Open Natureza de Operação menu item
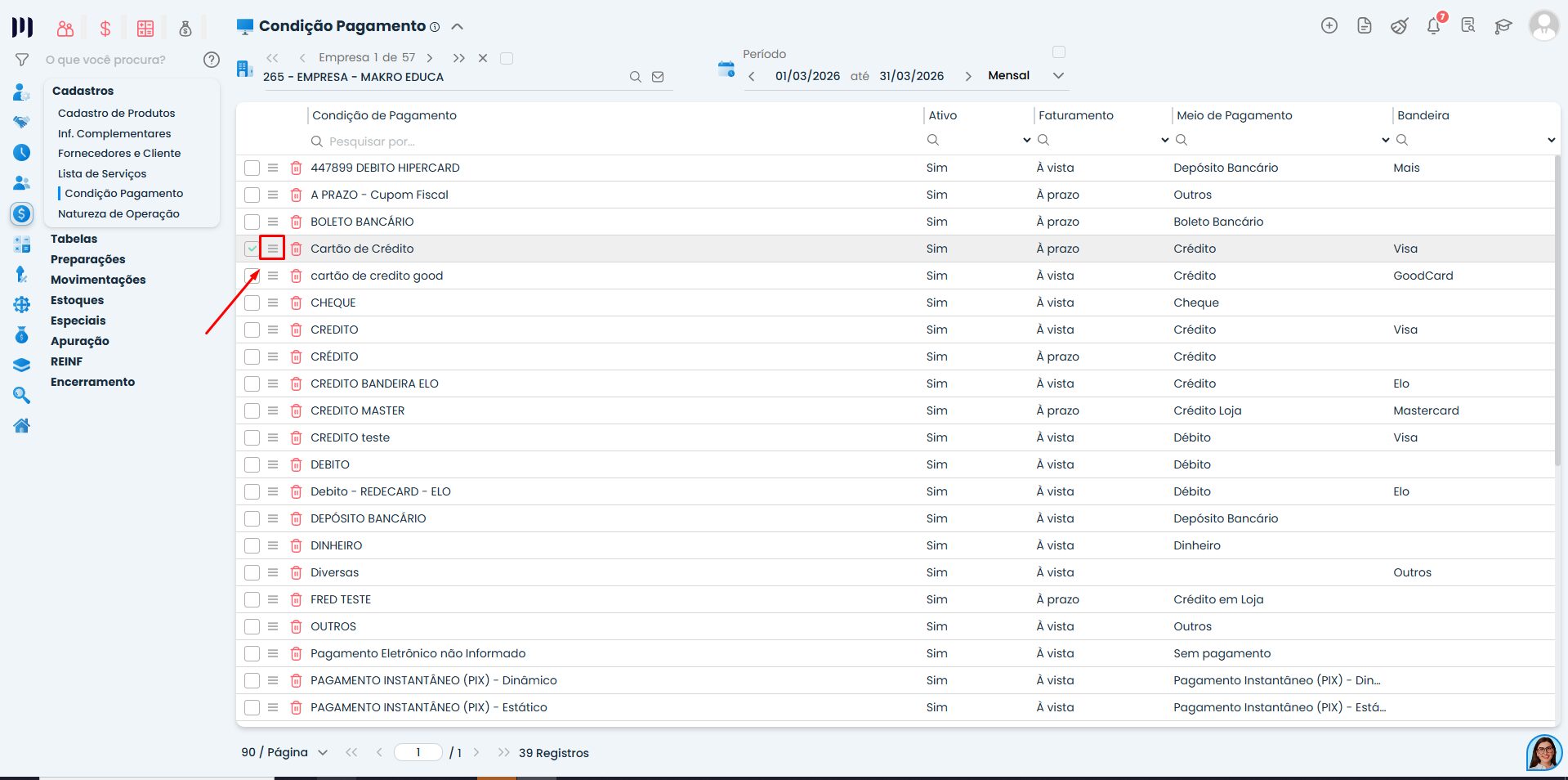Viewport: 1568px width, 780px height. click(x=118, y=213)
